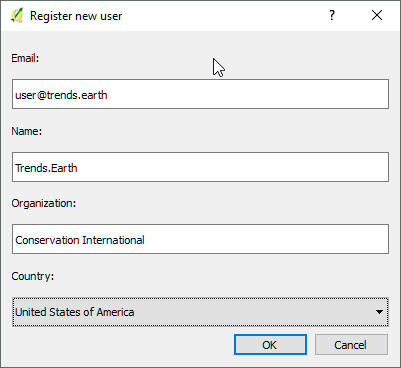Click the Email input field
Viewport: 401px width, 368px height.
(x=200, y=94)
